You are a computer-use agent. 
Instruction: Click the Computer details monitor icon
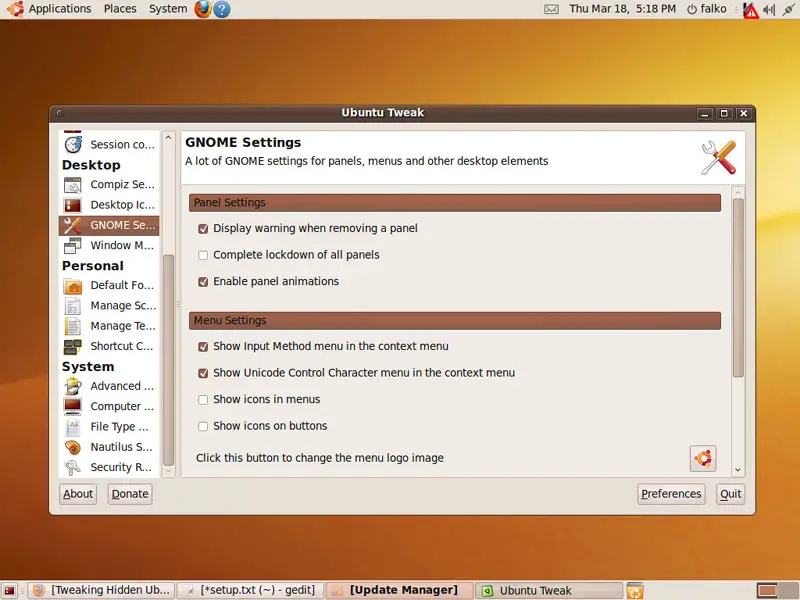click(73, 407)
